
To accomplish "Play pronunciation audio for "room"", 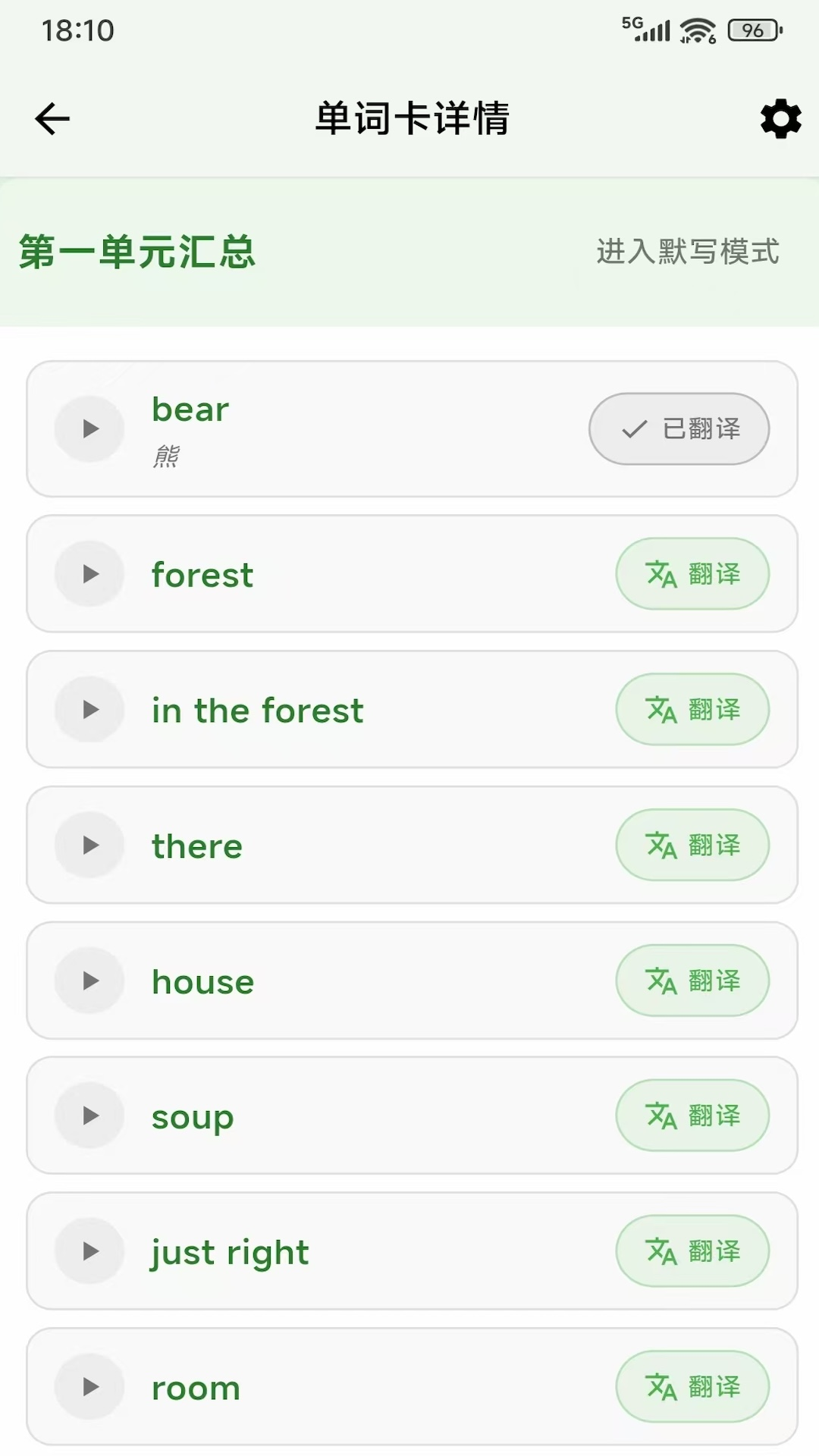I will click(89, 1387).
